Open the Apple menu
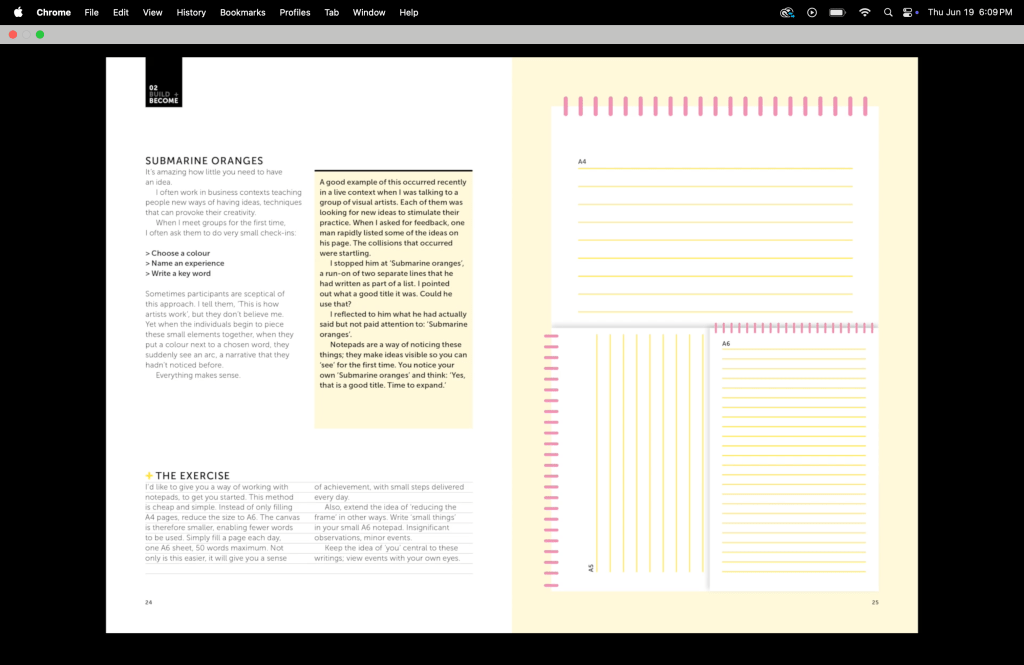This screenshot has height=665, width=1024. (18, 12)
